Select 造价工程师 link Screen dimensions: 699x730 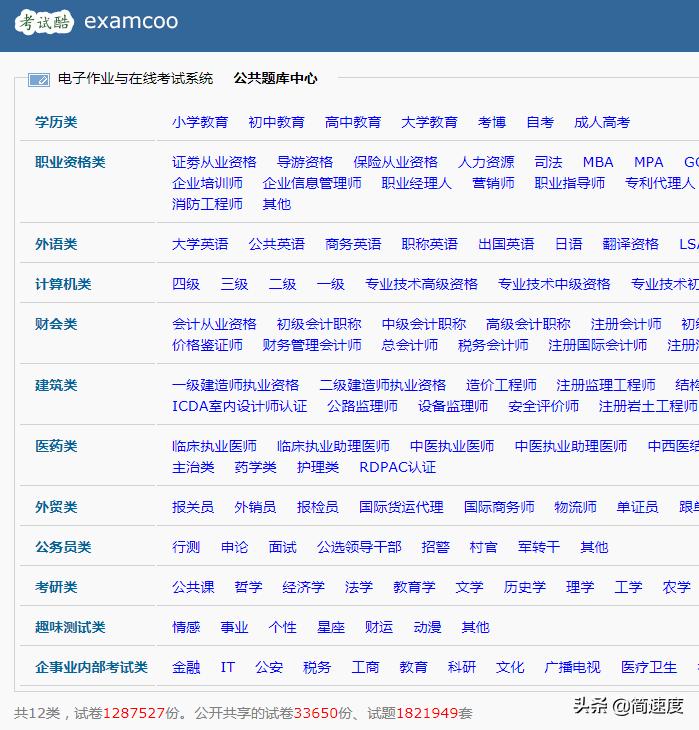pyautogui.click(x=501, y=385)
